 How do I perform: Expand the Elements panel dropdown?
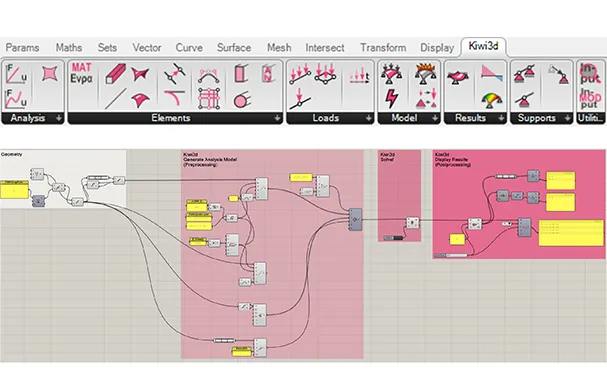click(277, 118)
